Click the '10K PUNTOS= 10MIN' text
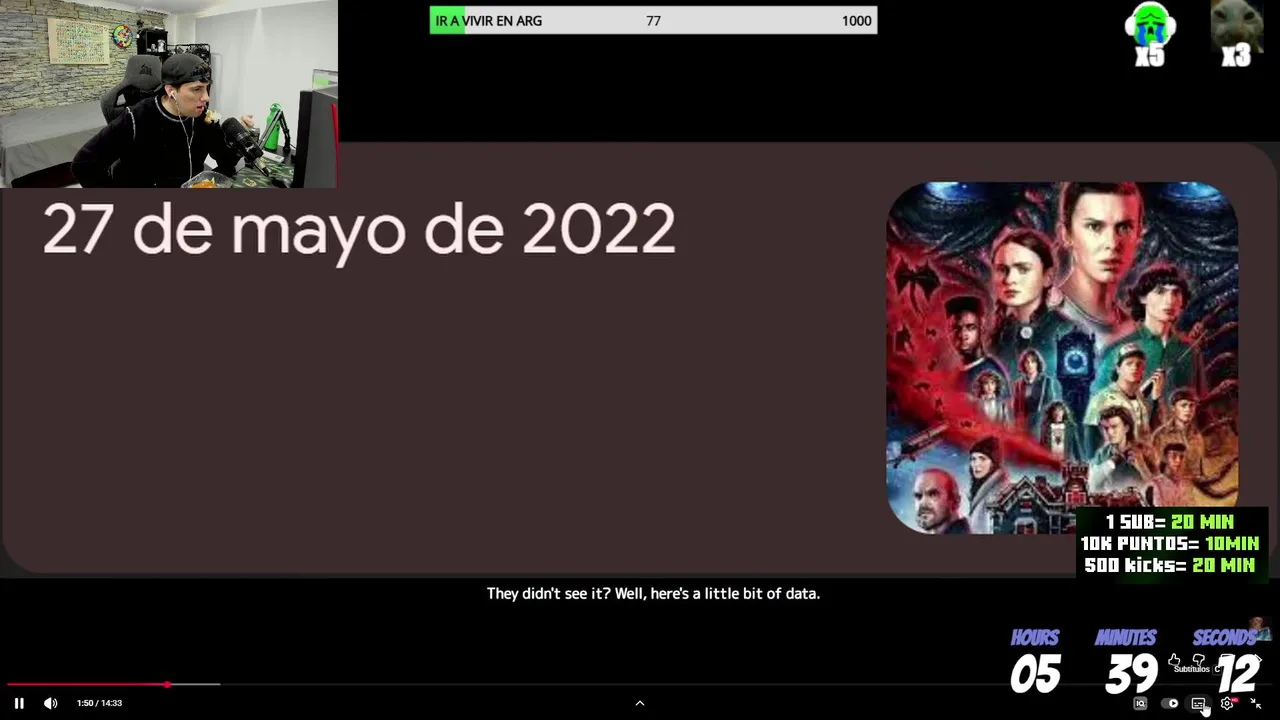 tap(1170, 544)
